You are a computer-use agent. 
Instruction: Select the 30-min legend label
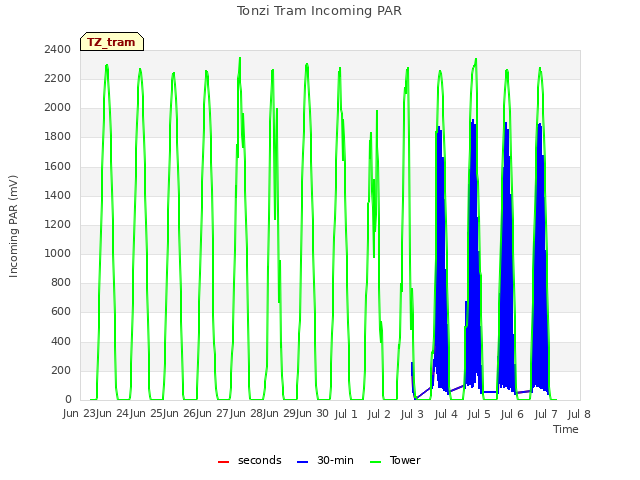[335, 460]
